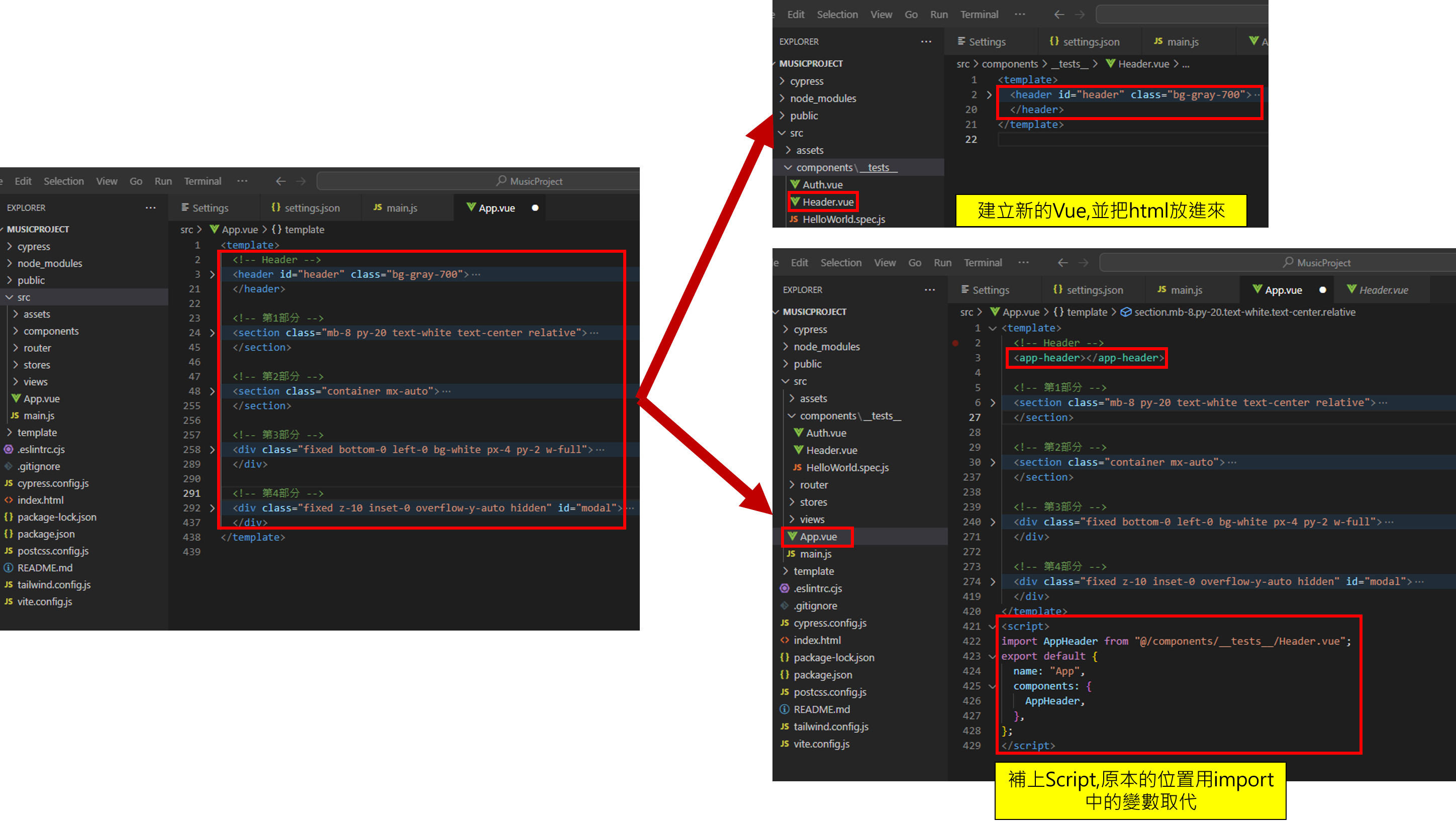Open App.vue in bottom-right file tree
Screen dimensions: 1456x825
(x=818, y=537)
